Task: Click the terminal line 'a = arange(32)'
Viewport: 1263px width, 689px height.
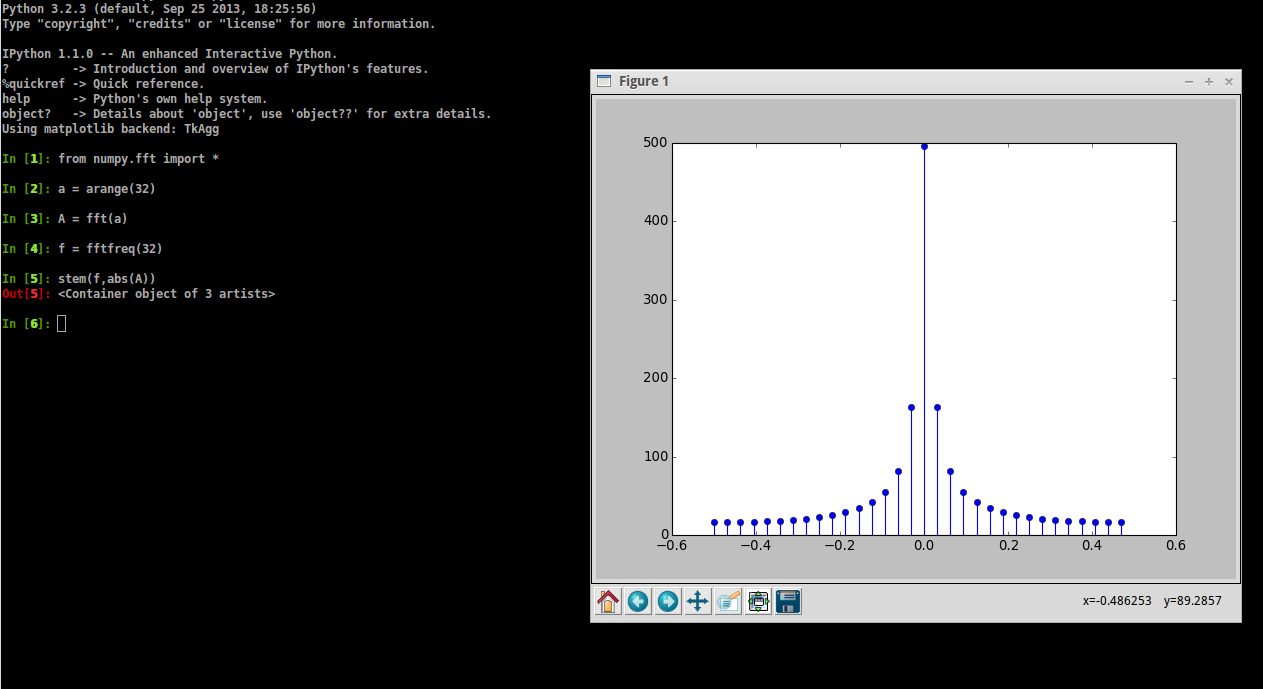Action: pos(107,189)
